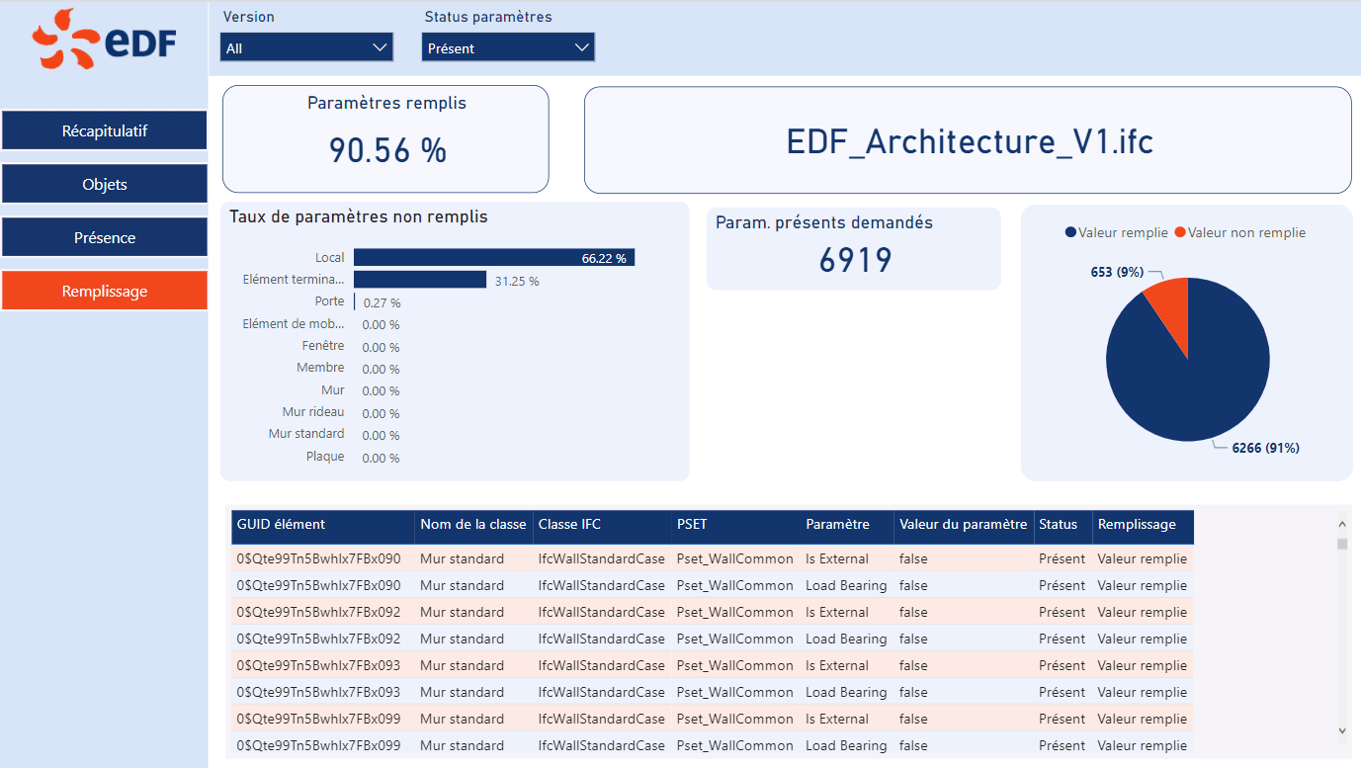Sort by Valeur du paramètre column
Viewport: 1361px width, 768px height.
[x=963, y=525]
